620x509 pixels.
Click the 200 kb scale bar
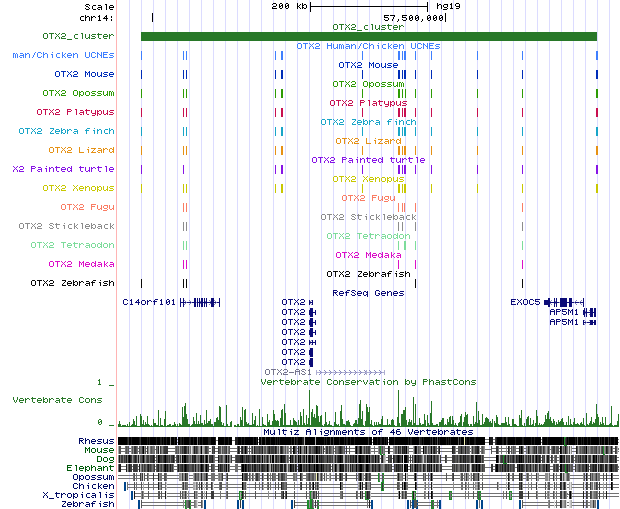coord(369,6)
